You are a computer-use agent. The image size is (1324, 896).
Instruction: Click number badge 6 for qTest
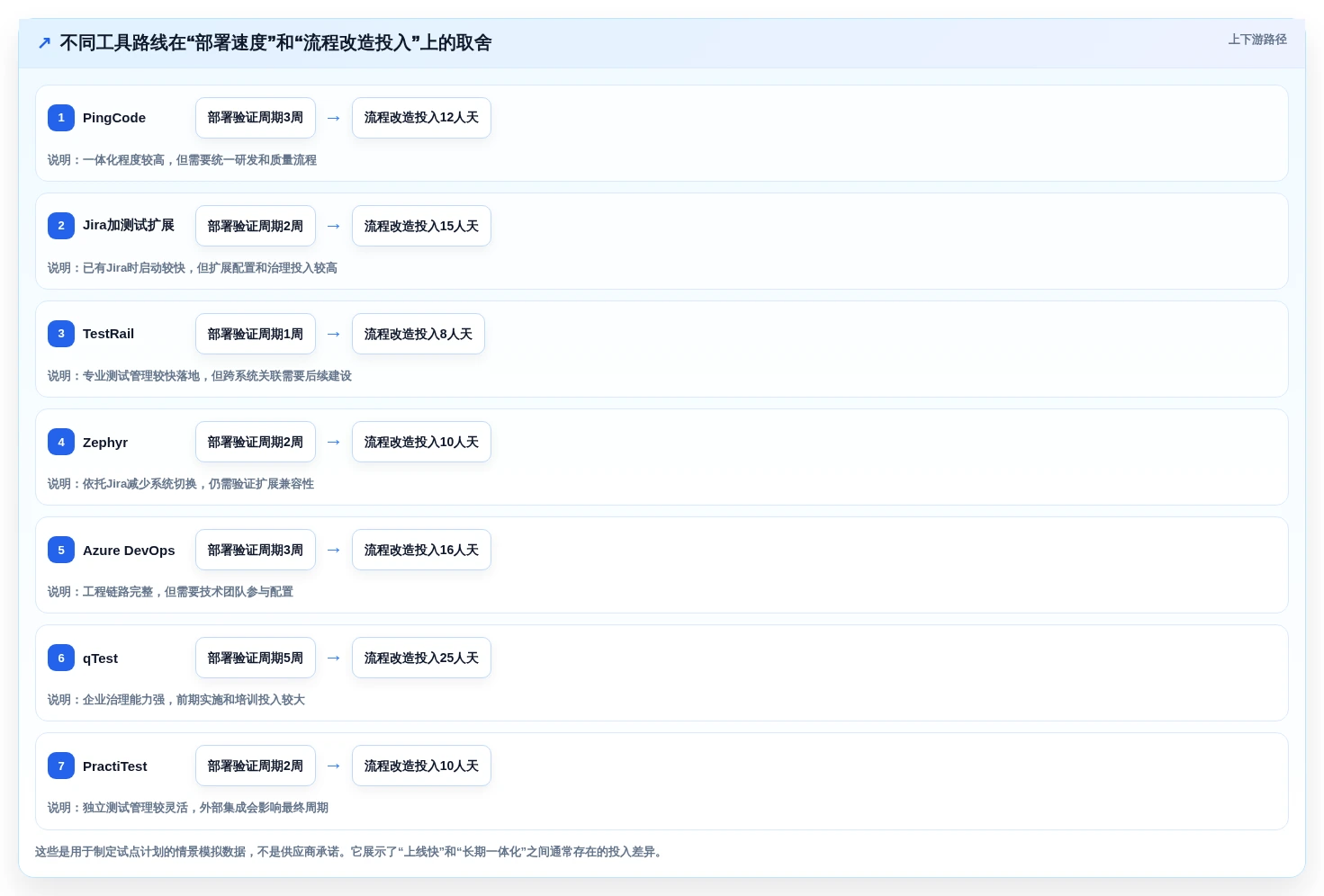tap(61, 658)
